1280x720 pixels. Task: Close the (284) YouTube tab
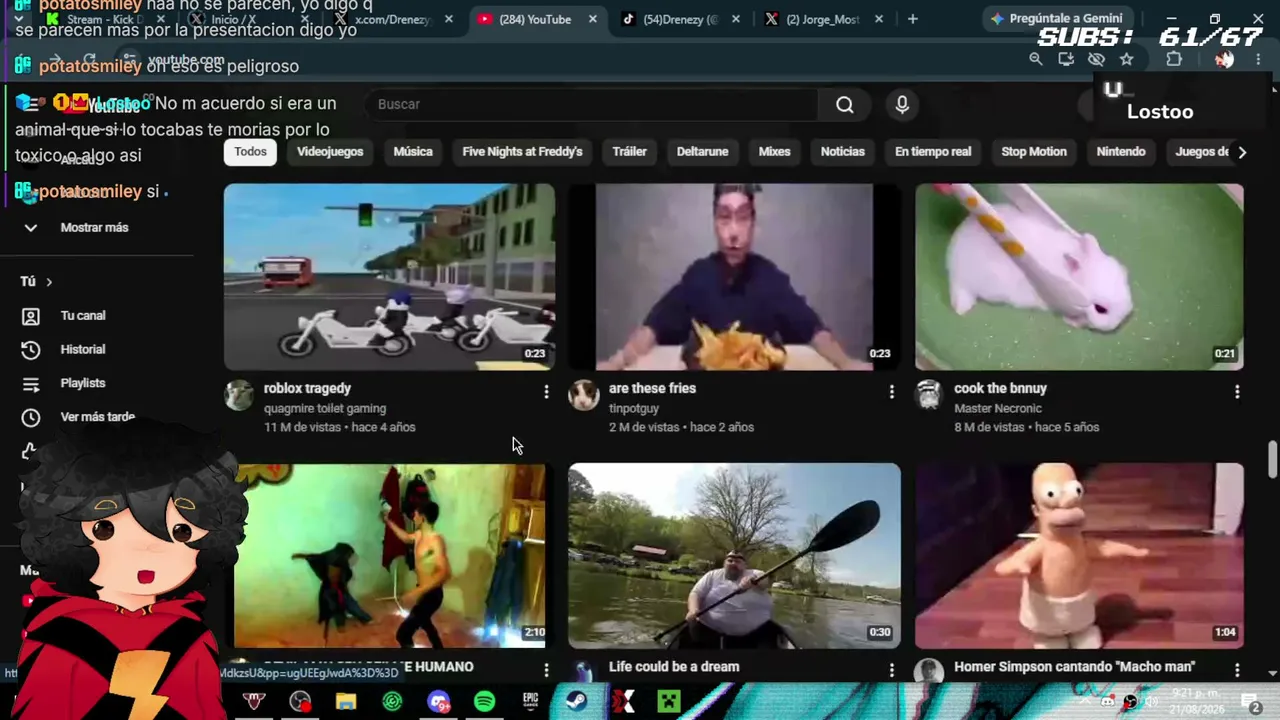click(593, 19)
